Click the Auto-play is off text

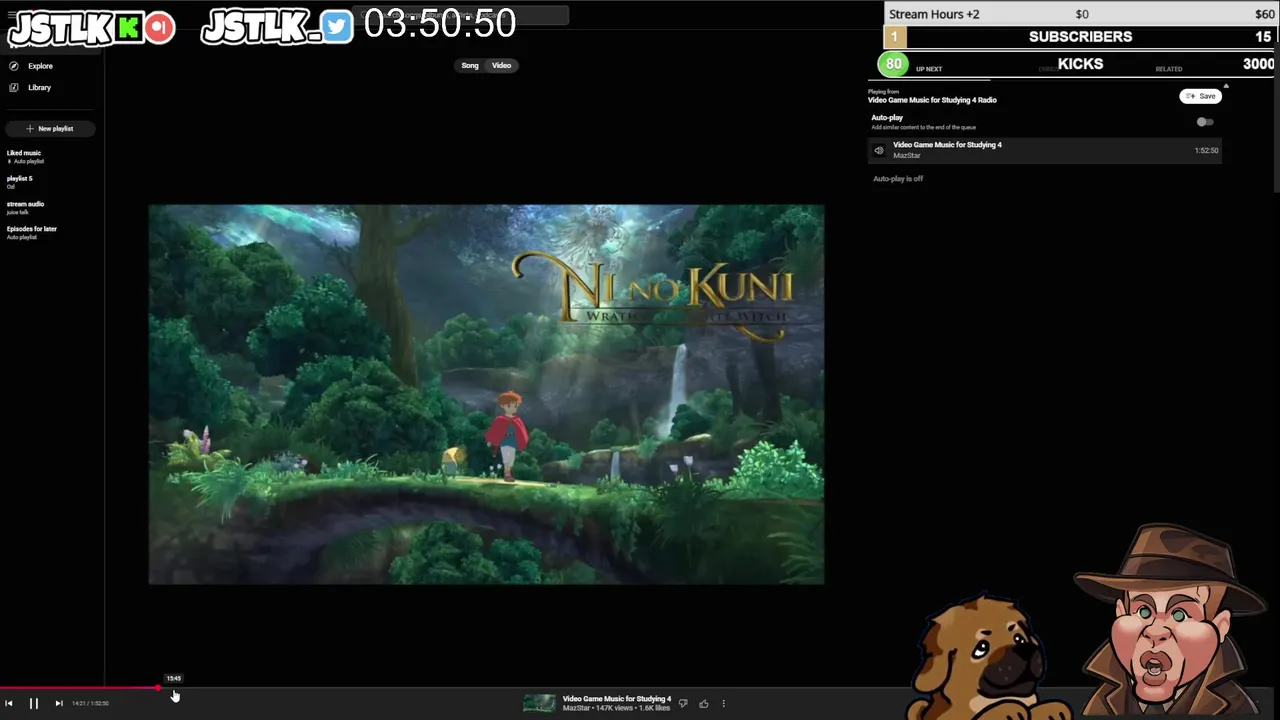click(898, 179)
